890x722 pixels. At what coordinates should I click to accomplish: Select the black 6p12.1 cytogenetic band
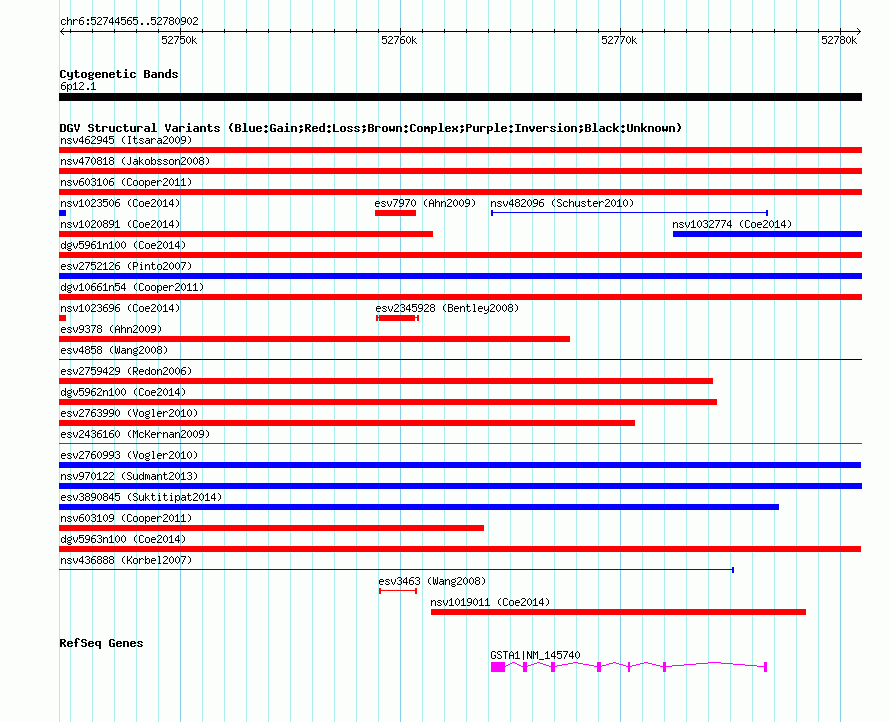point(460,97)
